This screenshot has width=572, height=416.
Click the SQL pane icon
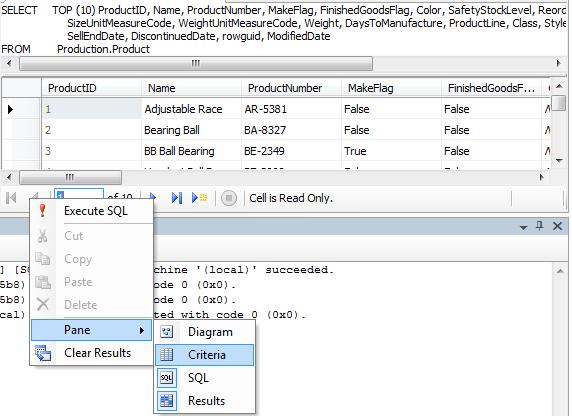[x=167, y=378]
